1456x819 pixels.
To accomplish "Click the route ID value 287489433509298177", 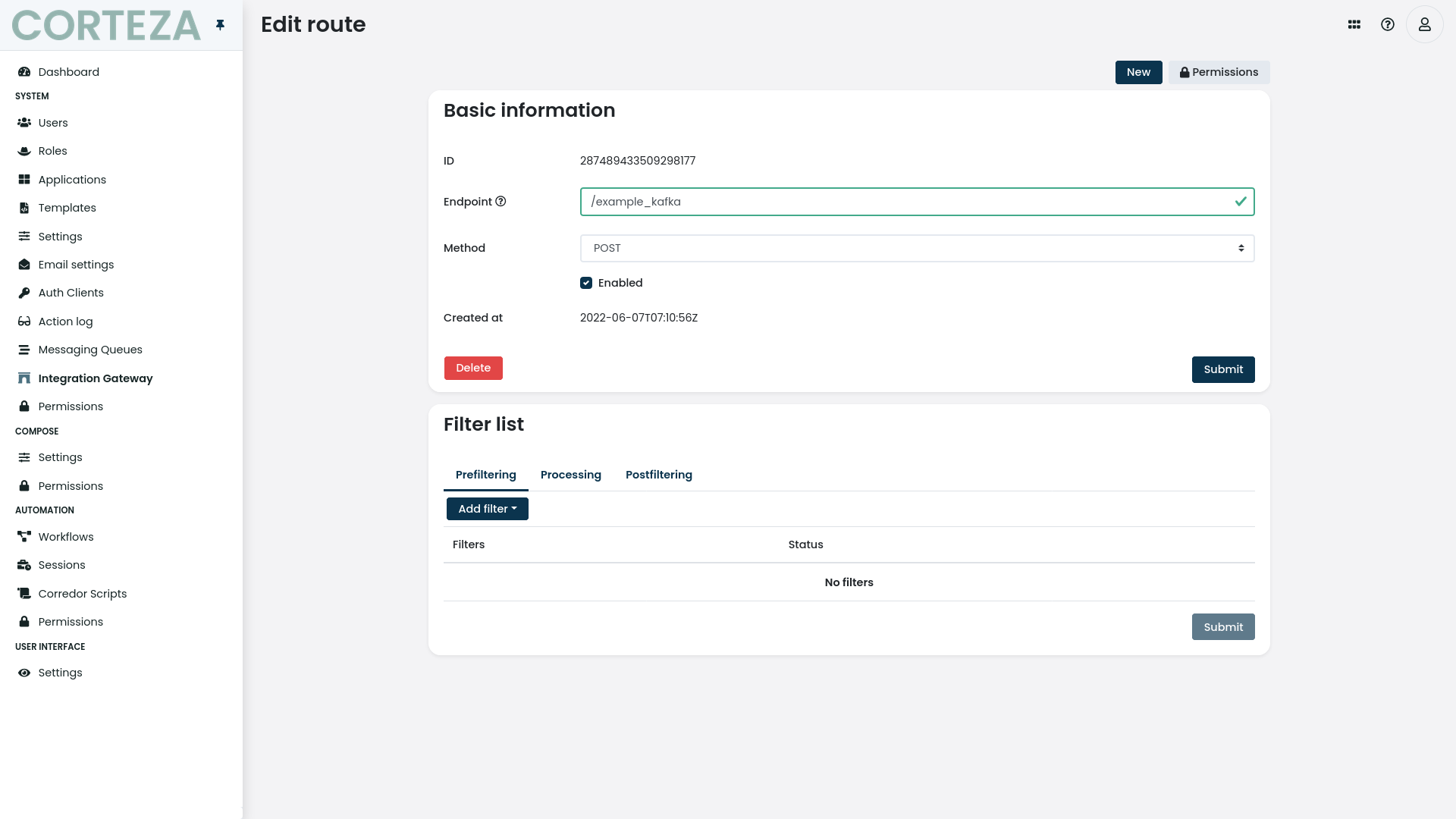I will (637, 161).
